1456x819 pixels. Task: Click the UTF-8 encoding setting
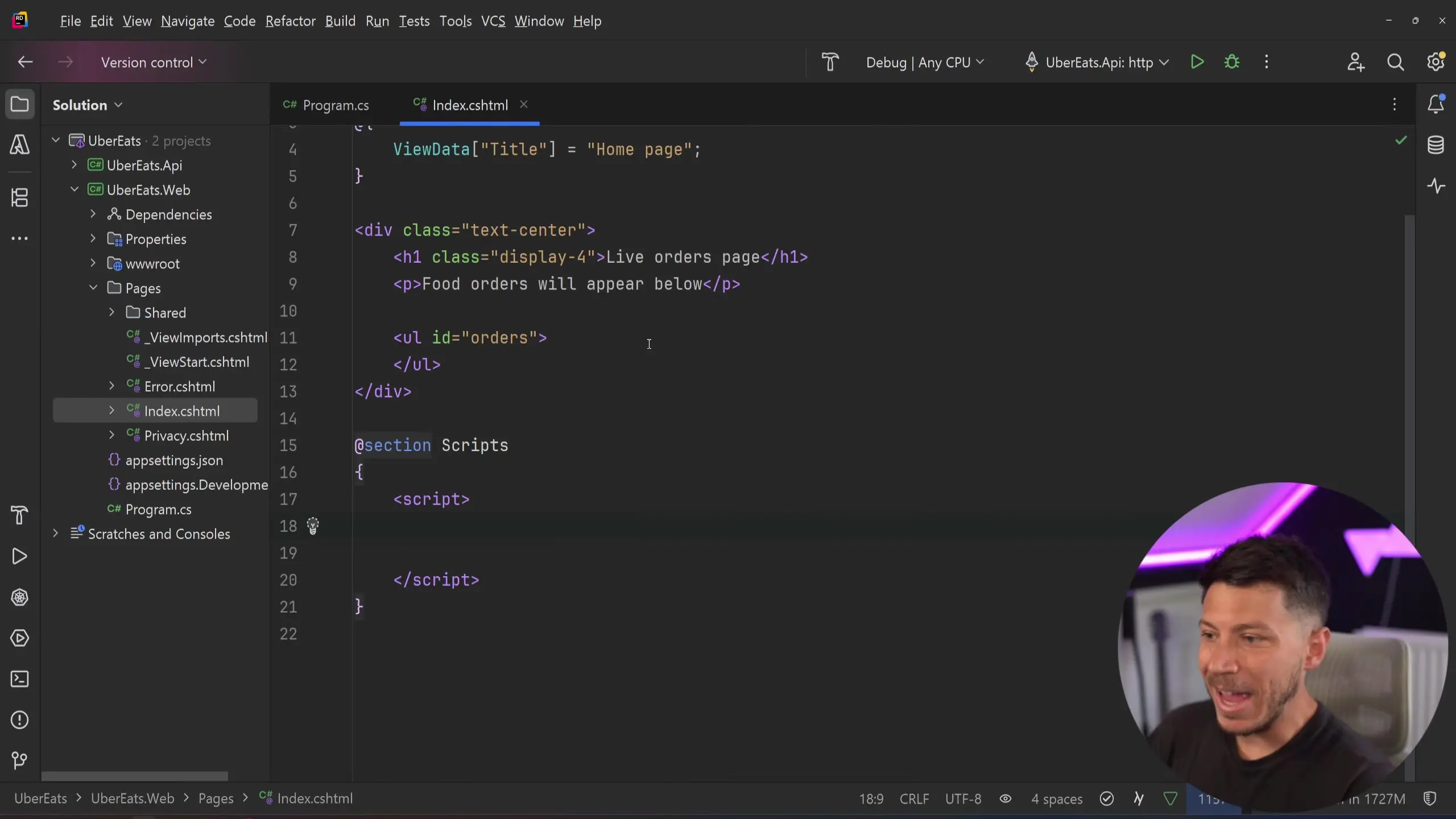[x=963, y=799]
